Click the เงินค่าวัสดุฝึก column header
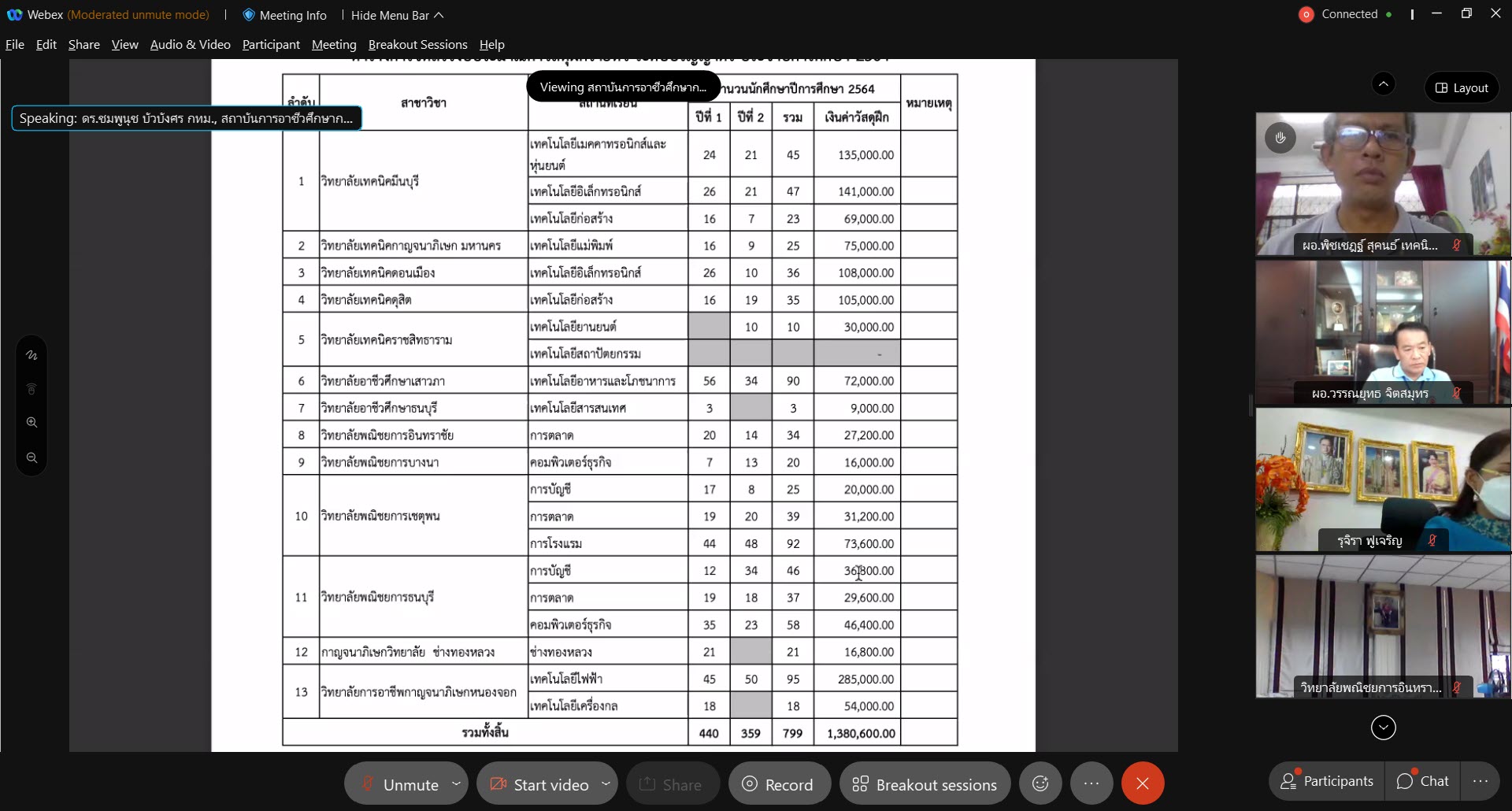Screen dimensions: 1512x811 [x=857, y=117]
